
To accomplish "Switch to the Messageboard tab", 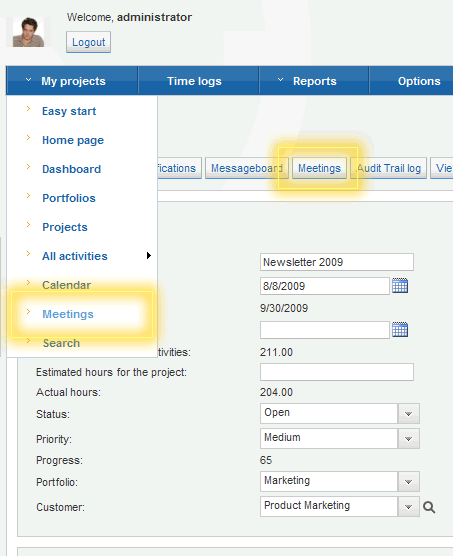I will pos(247,168).
